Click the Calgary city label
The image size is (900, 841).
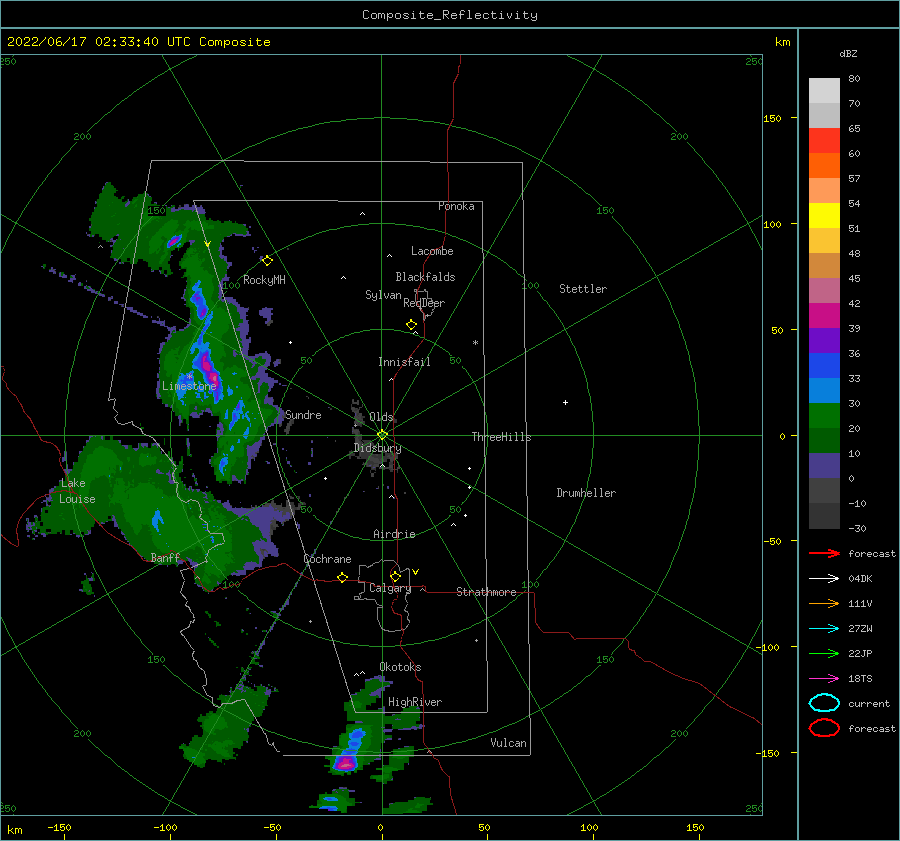point(390,588)
